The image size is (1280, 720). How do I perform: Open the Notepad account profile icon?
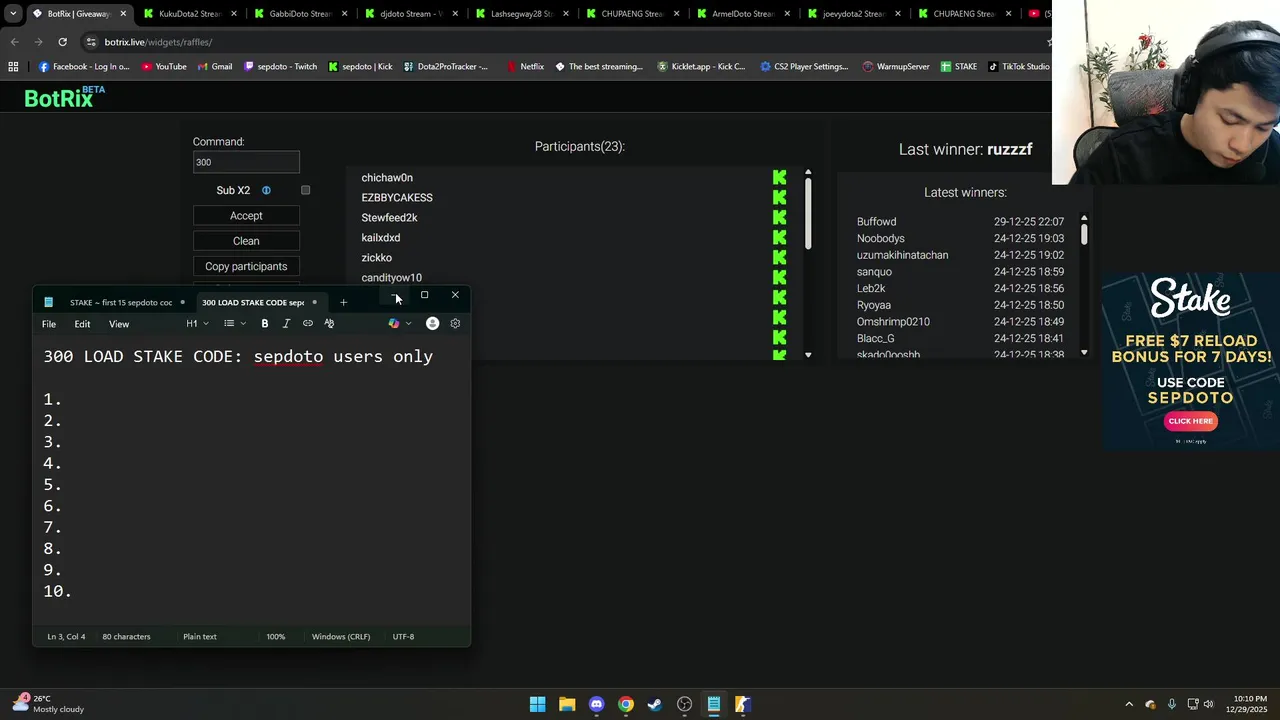(432, 323)
